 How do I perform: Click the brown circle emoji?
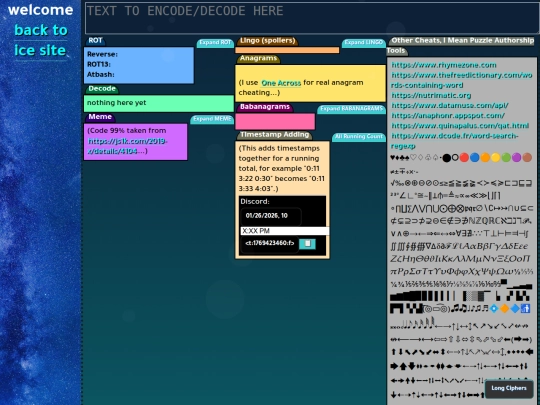click(x=527, y=157)
